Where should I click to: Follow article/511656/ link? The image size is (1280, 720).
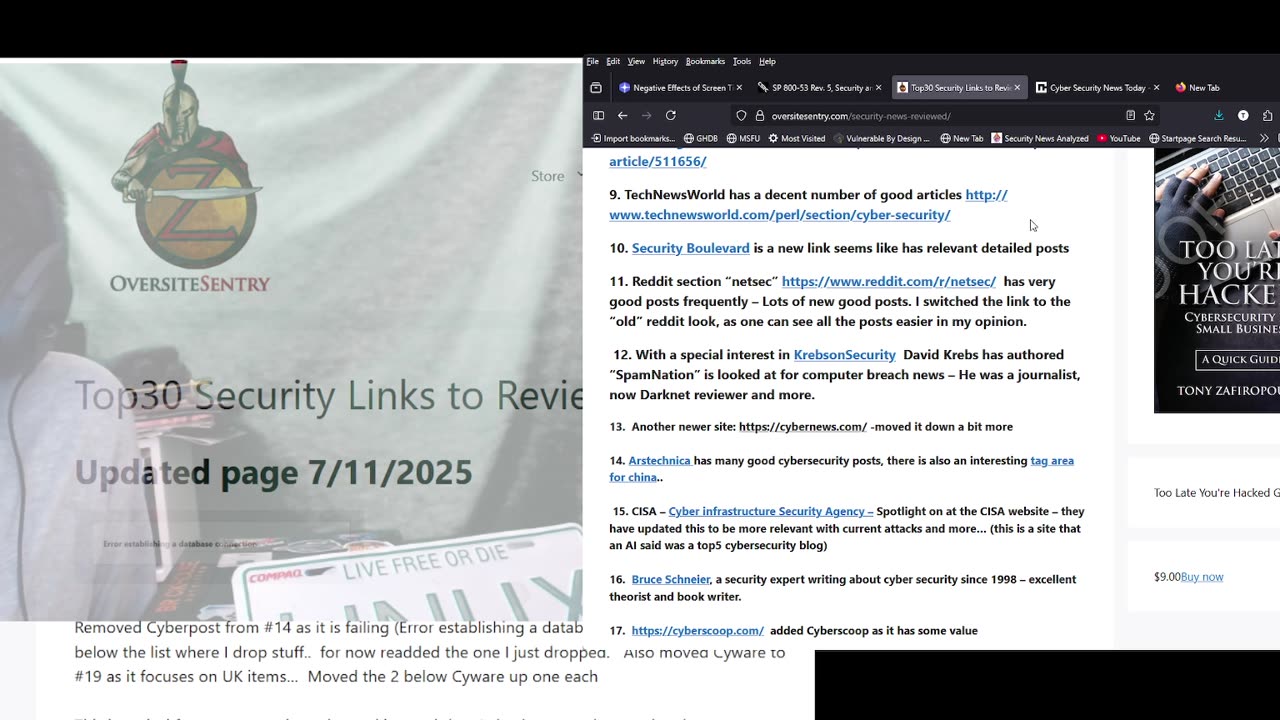tap(658, 161)
